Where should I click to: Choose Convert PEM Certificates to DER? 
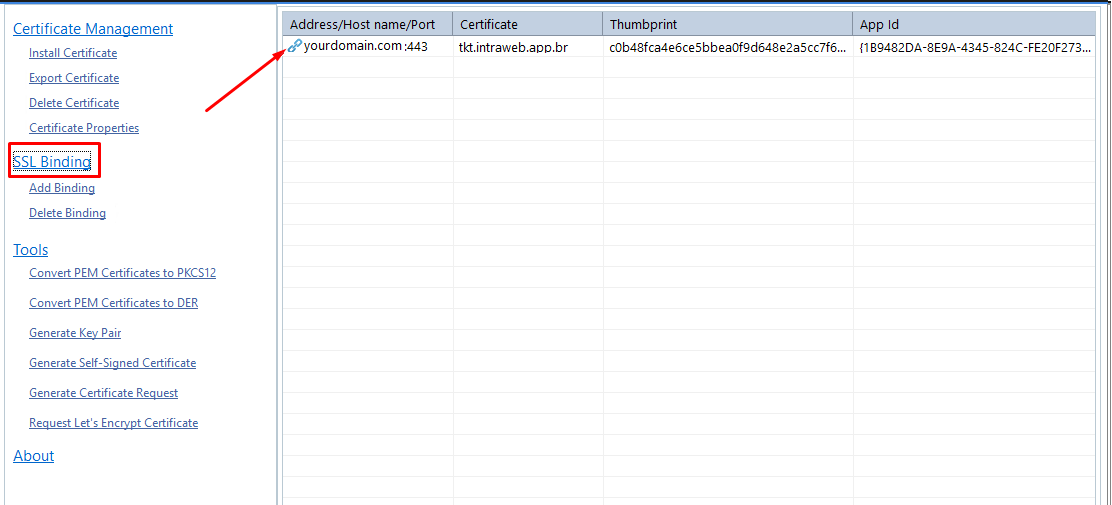click(113, 303)
